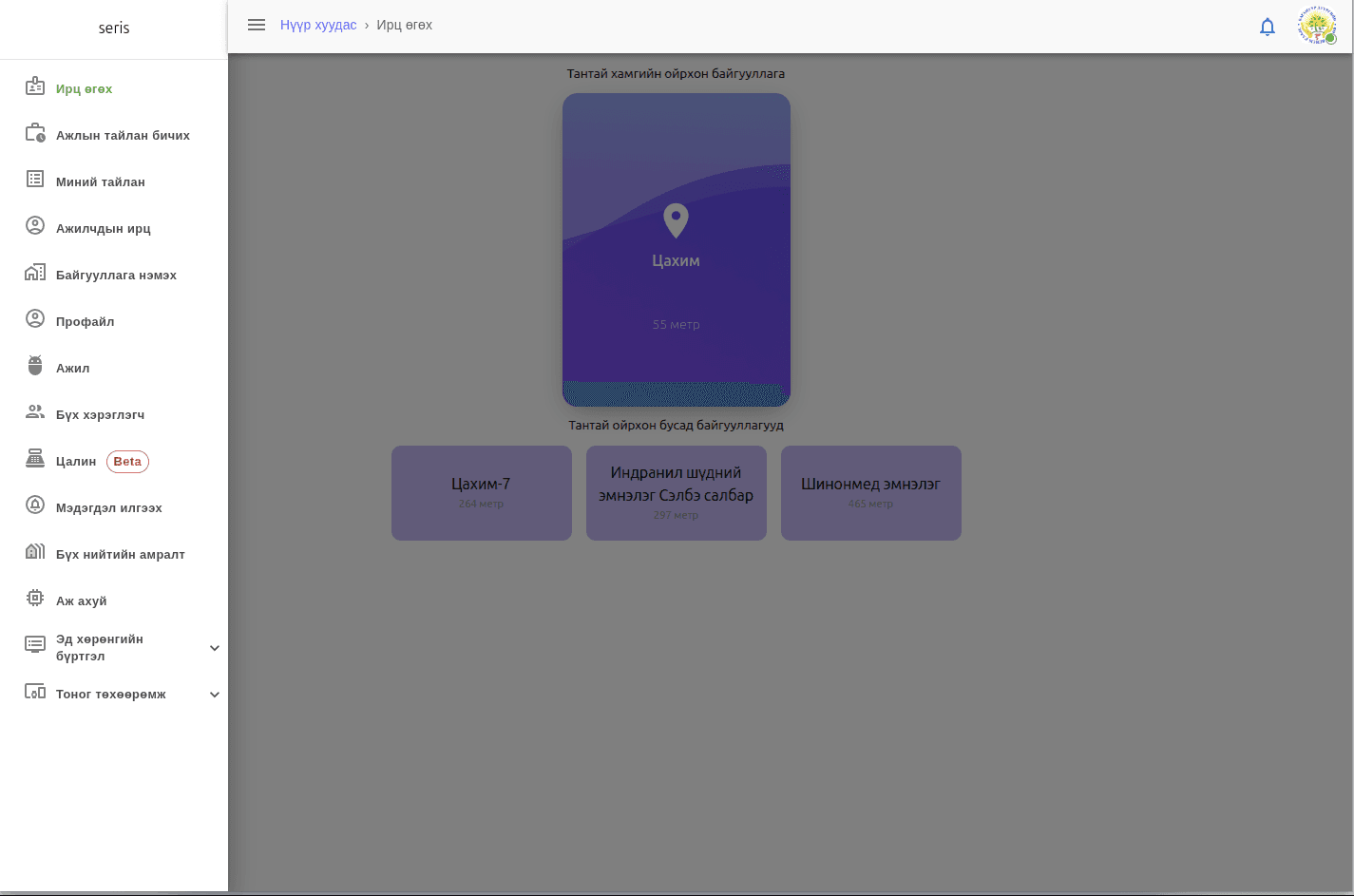Click the Ажлын тайлан бичих briefcase icon
This screenshot has height=896, width=1354.
click(35, 134)
